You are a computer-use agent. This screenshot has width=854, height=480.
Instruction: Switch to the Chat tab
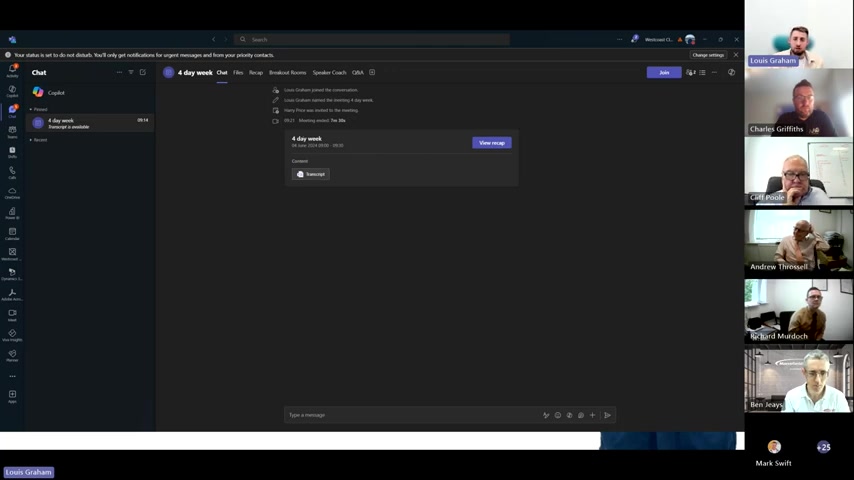coord(222,72)
